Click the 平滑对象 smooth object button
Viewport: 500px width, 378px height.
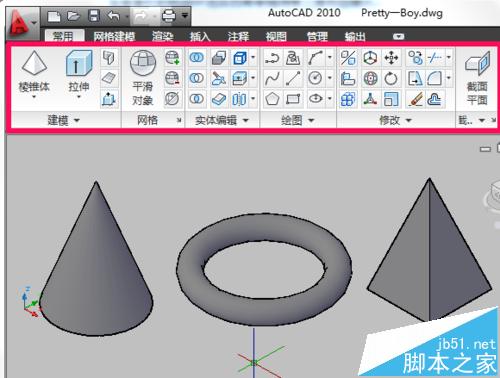[143, 78]
